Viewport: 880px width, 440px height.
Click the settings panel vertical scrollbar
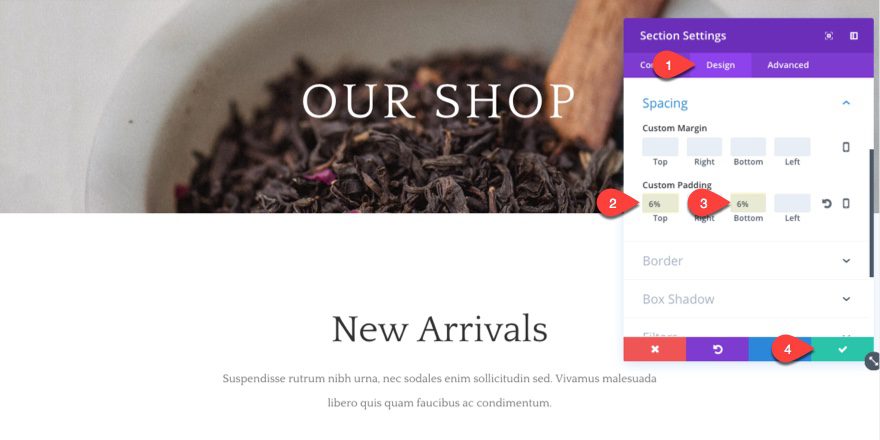(870, 212)
